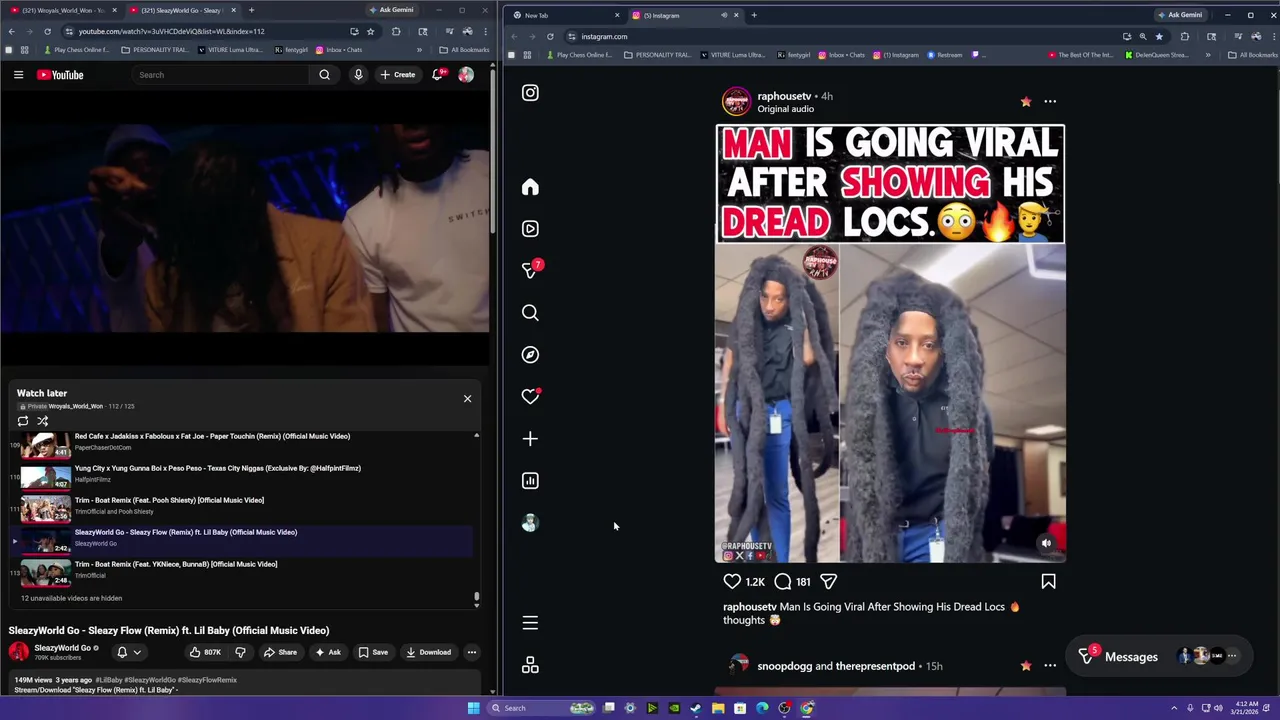Open Instagram search from the sidebar

point(530,313)
